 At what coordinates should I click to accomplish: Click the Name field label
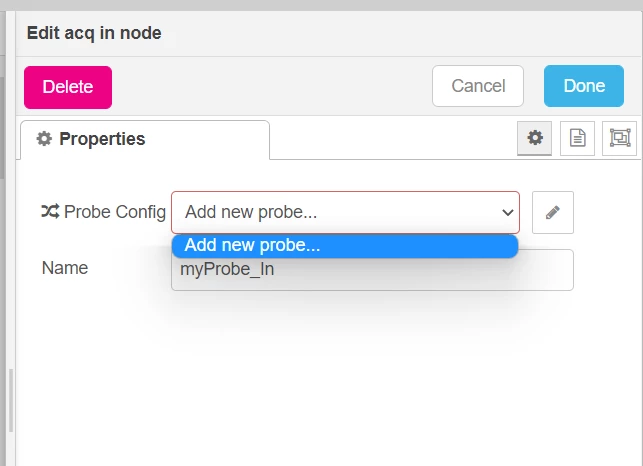[x=65, y=268]
